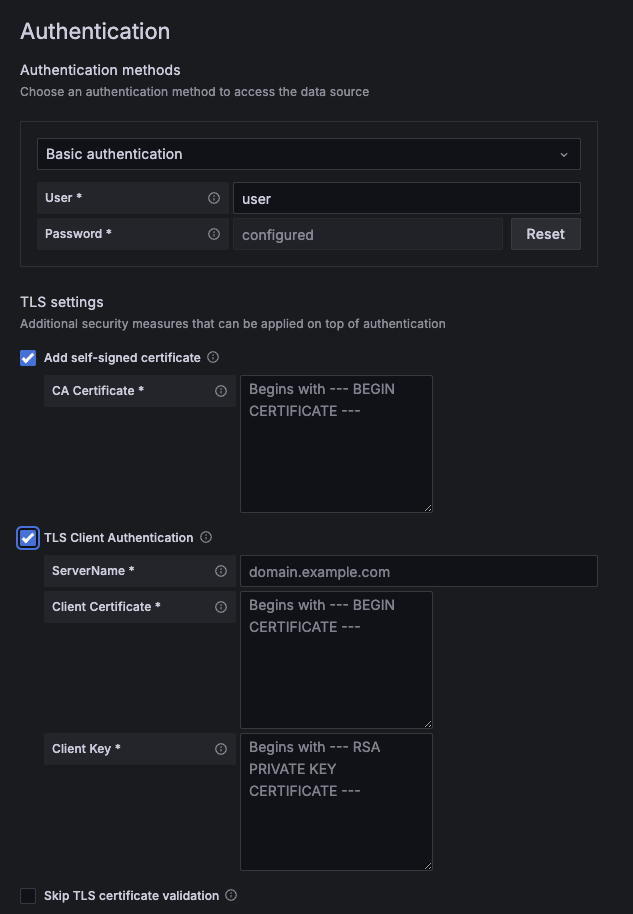
Task: Open tooltip icon for Skip TLS certificate validation
Action: click(229, 895)
